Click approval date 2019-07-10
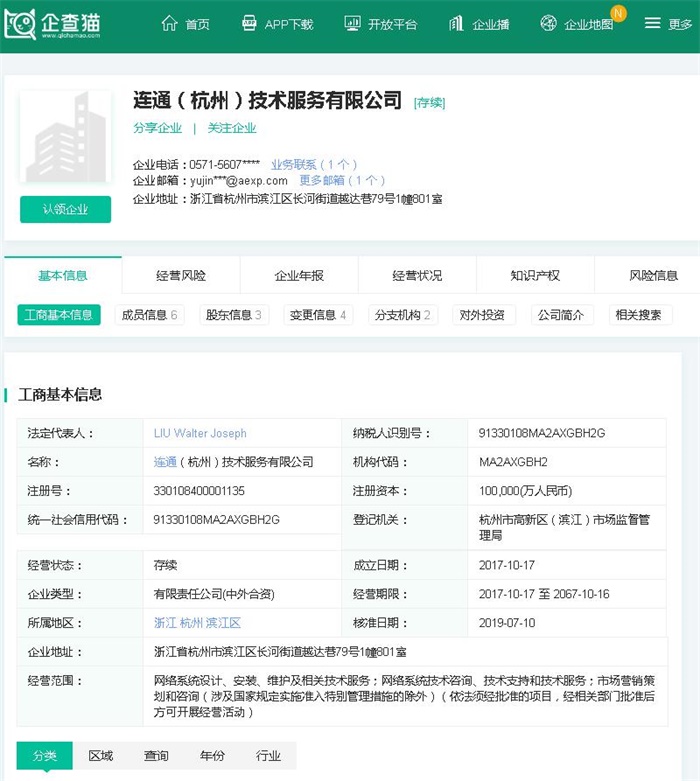The height and width of the screenshot is (781, 700). click(507, 623)
